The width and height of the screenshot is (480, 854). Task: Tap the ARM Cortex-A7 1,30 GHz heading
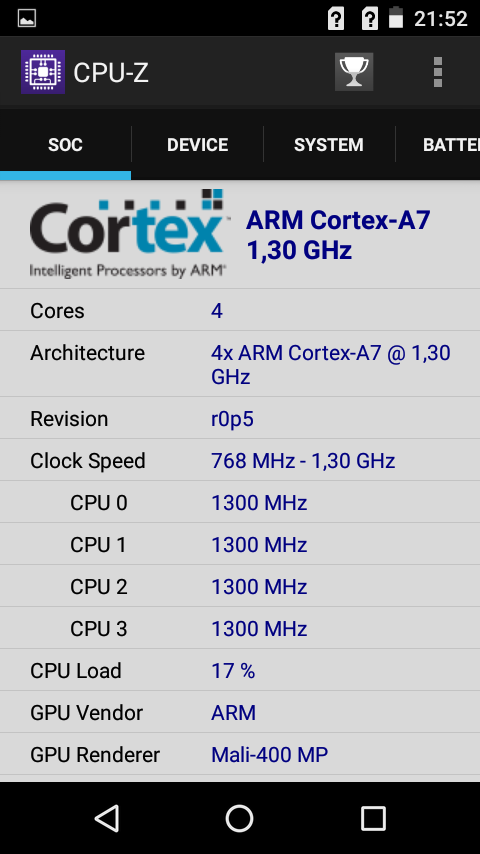tap(338, 235)
